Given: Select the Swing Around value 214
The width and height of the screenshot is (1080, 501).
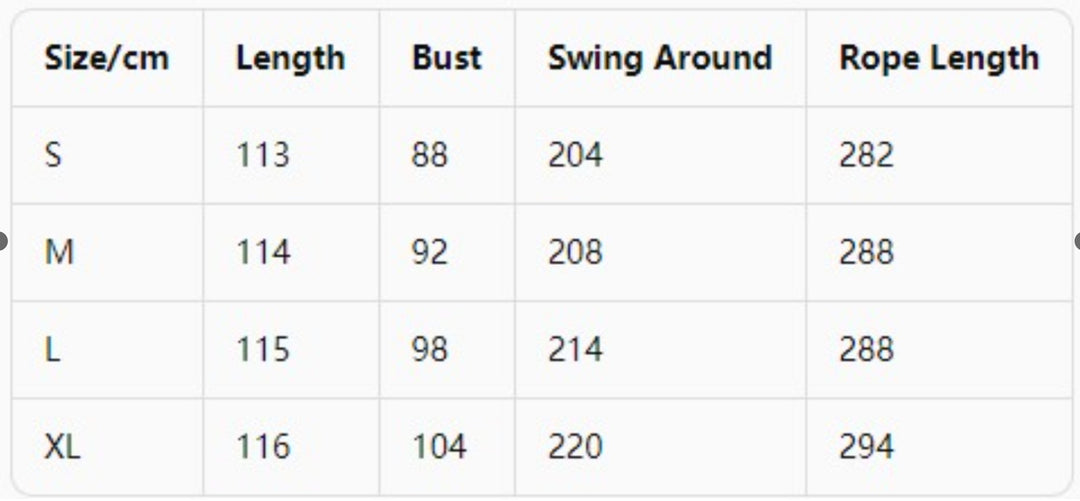Looking at the screenshot, I should coord(575,349).
